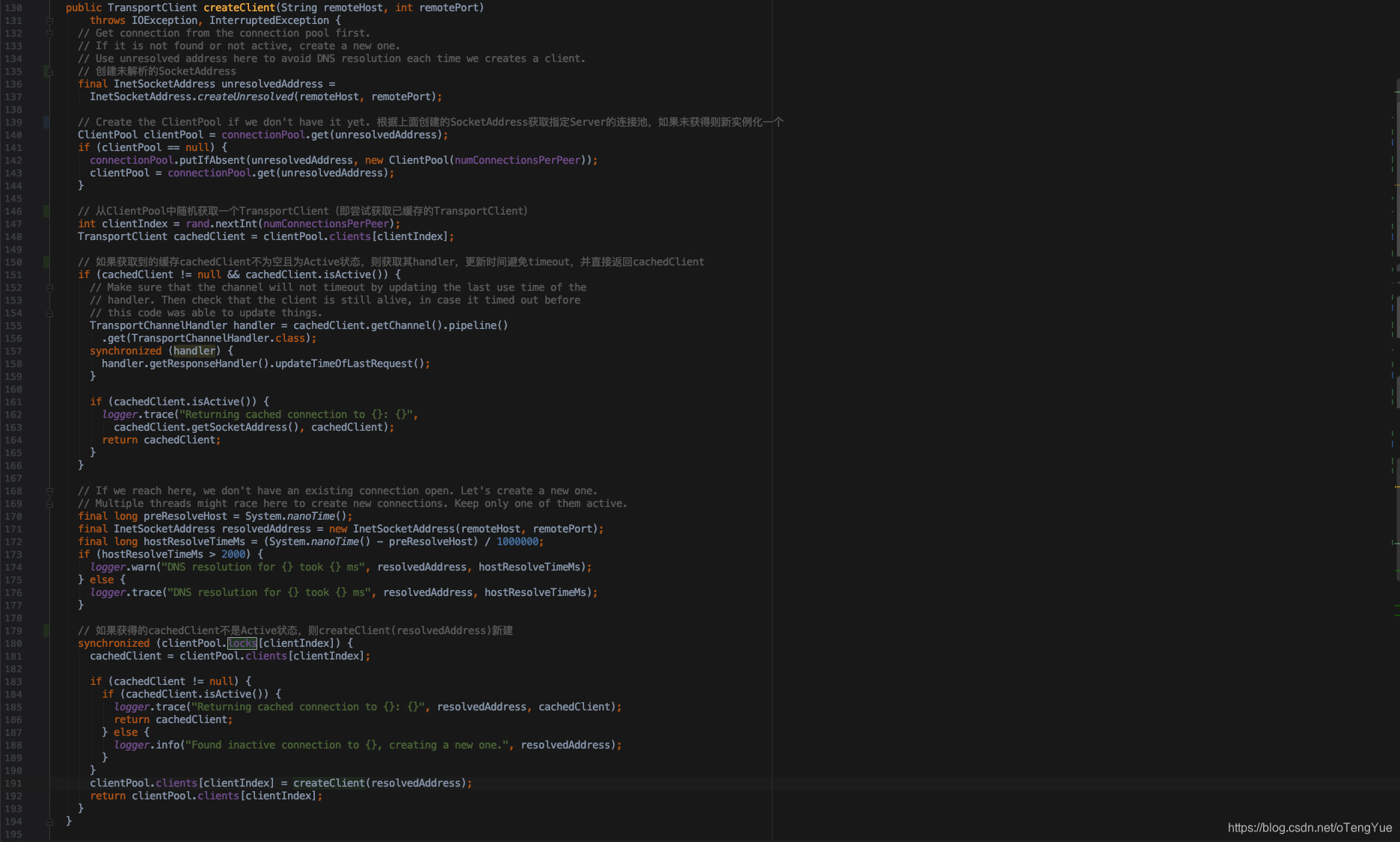Collapse the comment fold at line 168

(49, 491)
